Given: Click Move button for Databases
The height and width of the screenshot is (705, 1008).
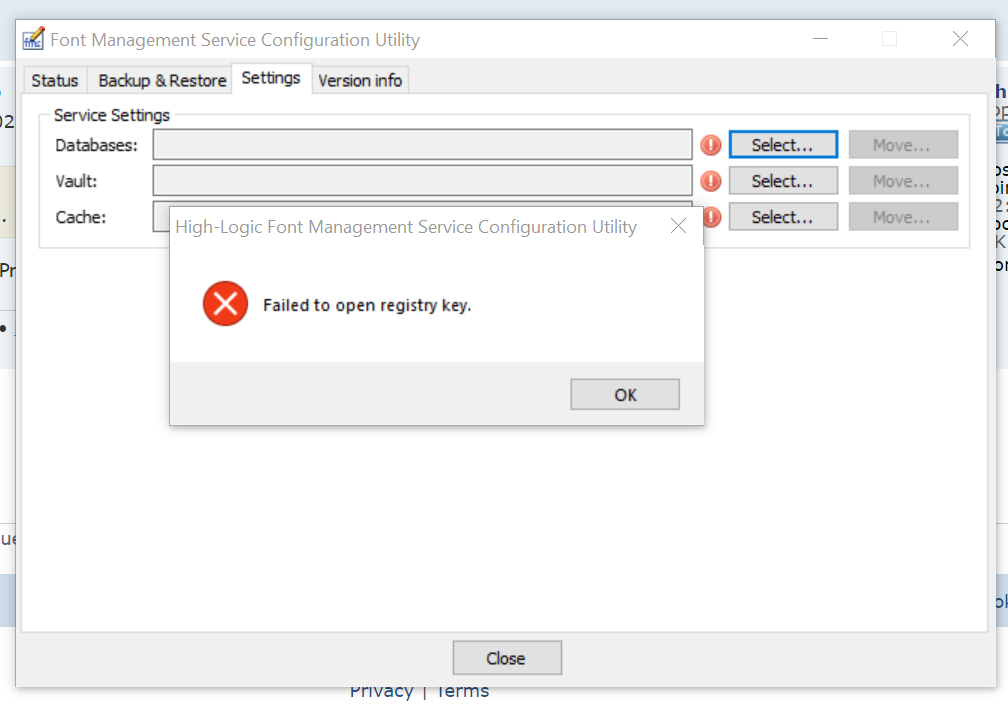Looking at the screenshot, I should (903, 145).
